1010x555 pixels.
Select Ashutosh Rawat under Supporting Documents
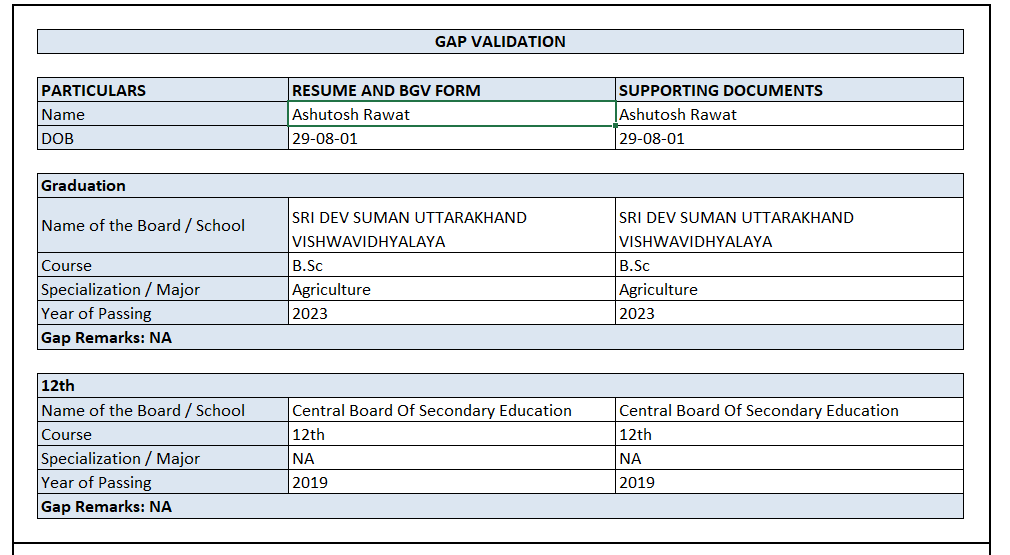pyautogui.click(x=788, y=115)
